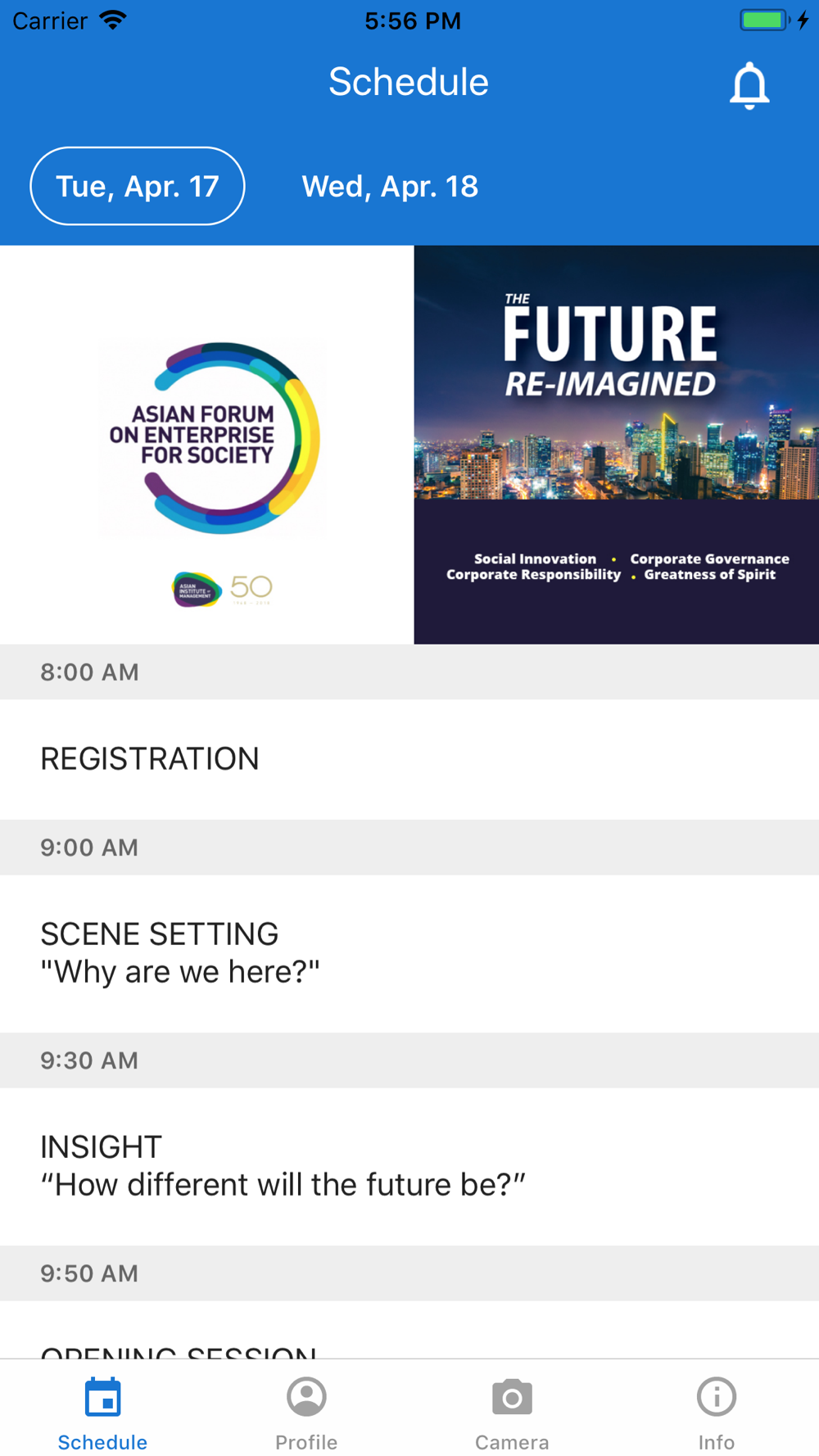Switch to Wed, Apr. 18 schedule

pyautogui.click(x=390, y=187)
